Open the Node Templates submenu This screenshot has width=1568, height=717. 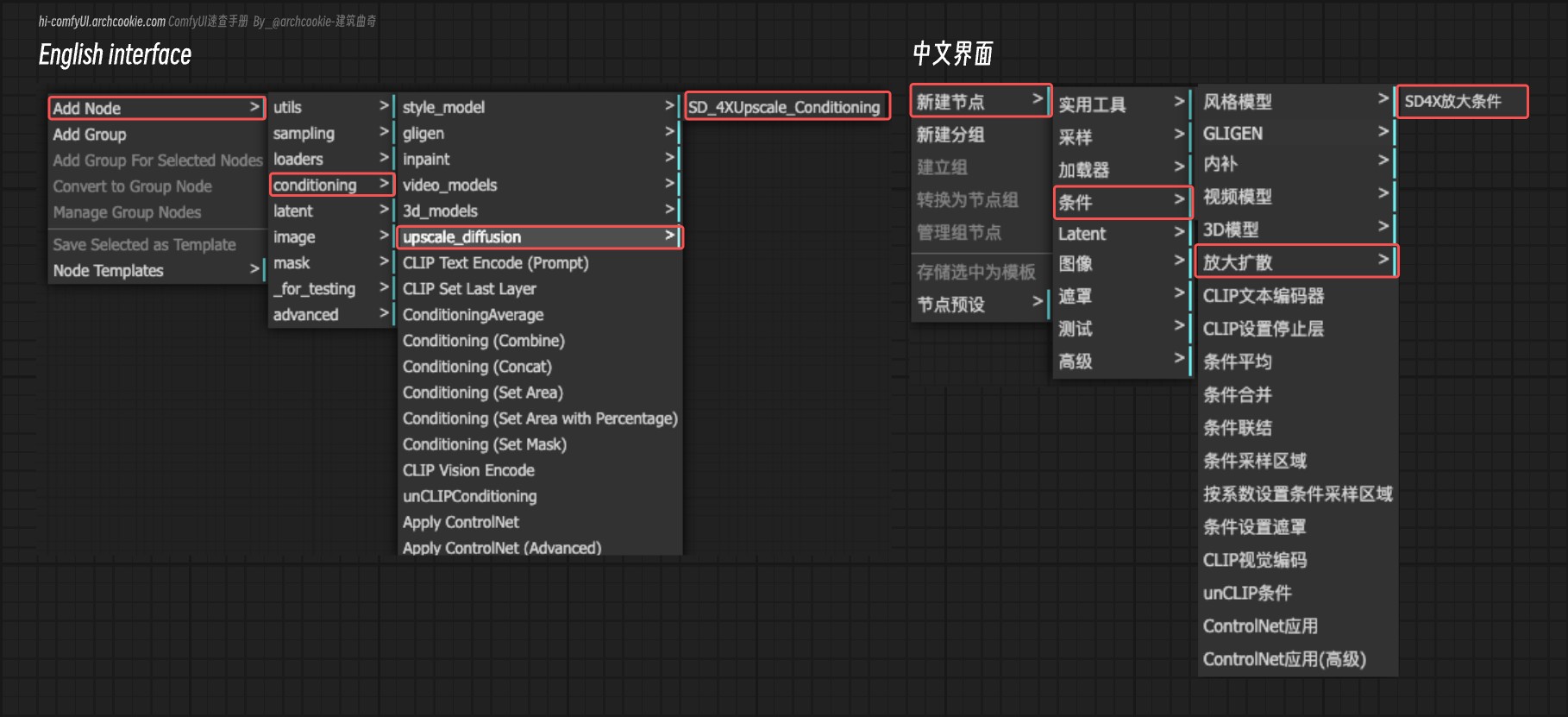(x=156, y=271)
